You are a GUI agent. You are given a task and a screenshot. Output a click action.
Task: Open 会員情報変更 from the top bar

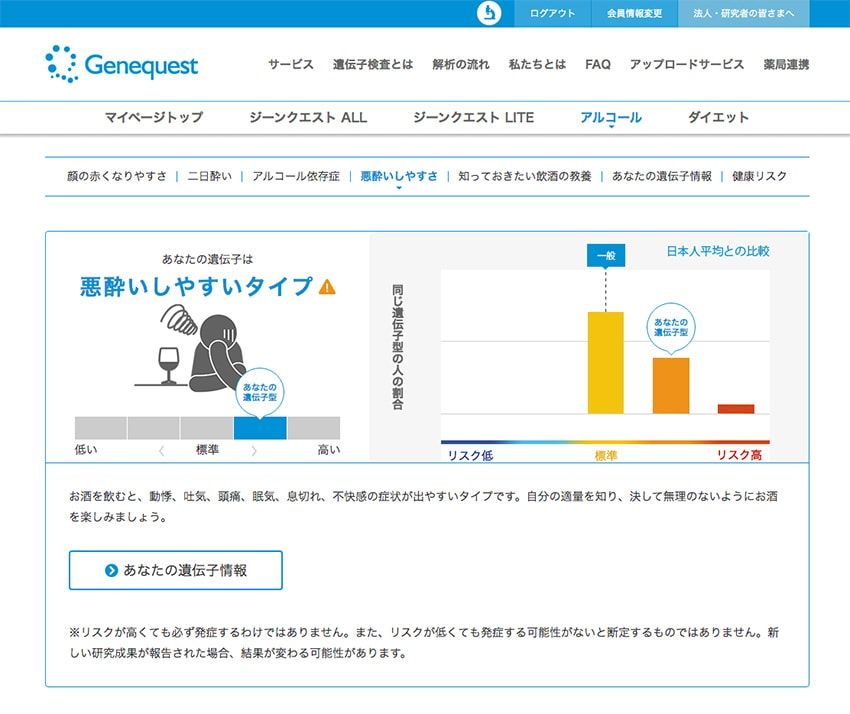(633, 14)
